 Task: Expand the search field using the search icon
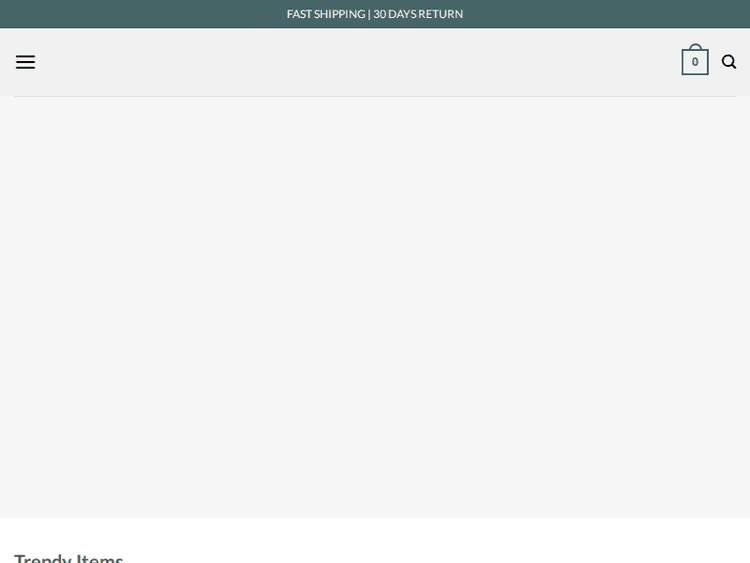tap(729, 62)
